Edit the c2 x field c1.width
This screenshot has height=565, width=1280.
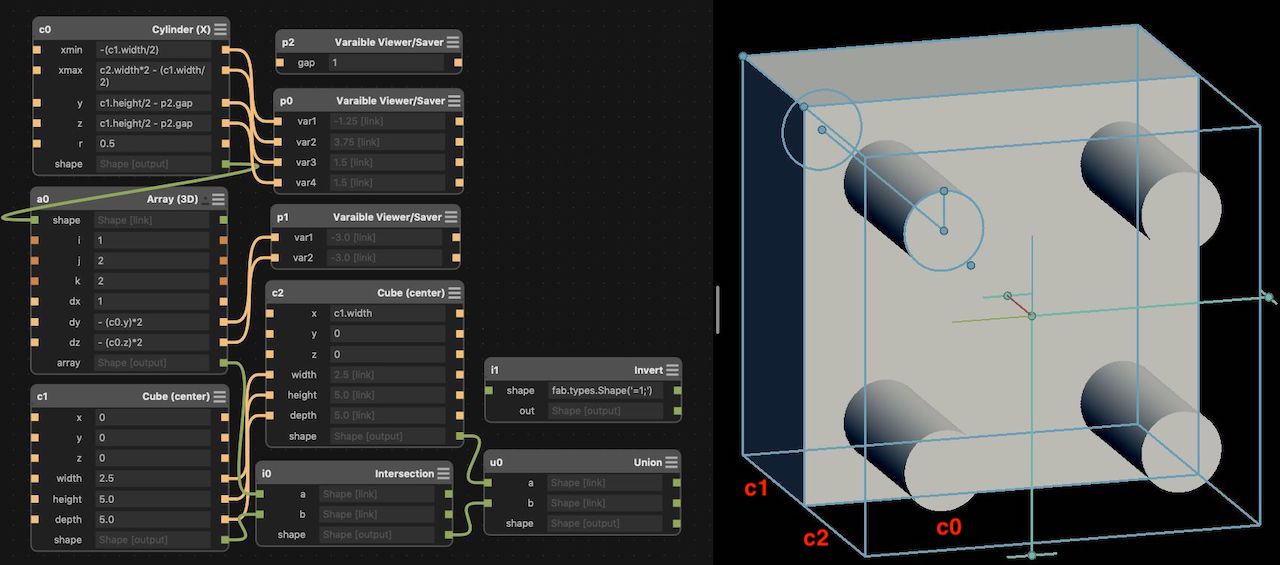coord(388,313)
